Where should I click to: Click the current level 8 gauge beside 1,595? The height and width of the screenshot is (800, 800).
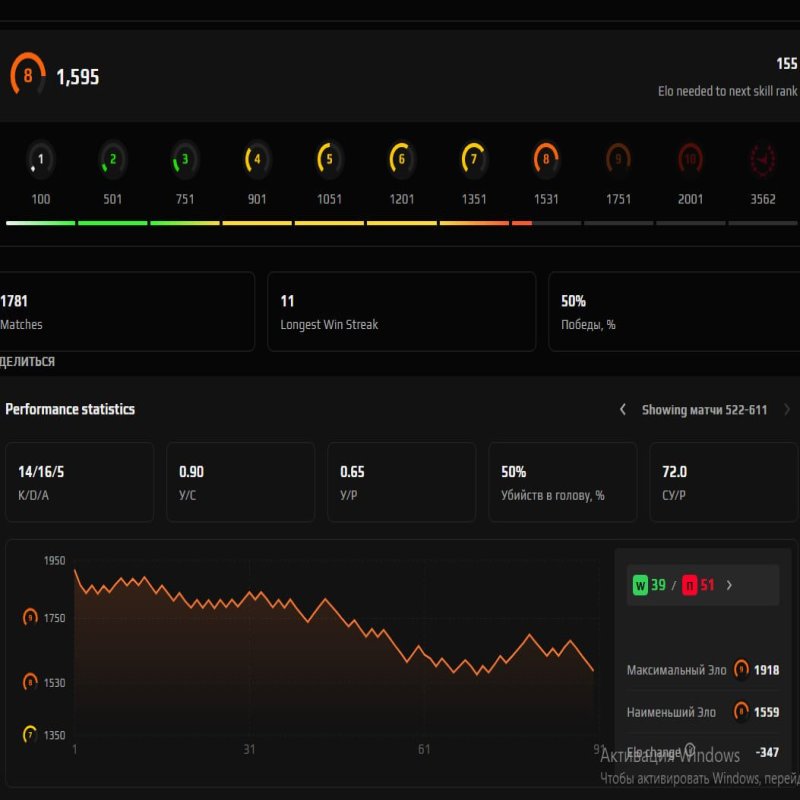coord(27,74)
